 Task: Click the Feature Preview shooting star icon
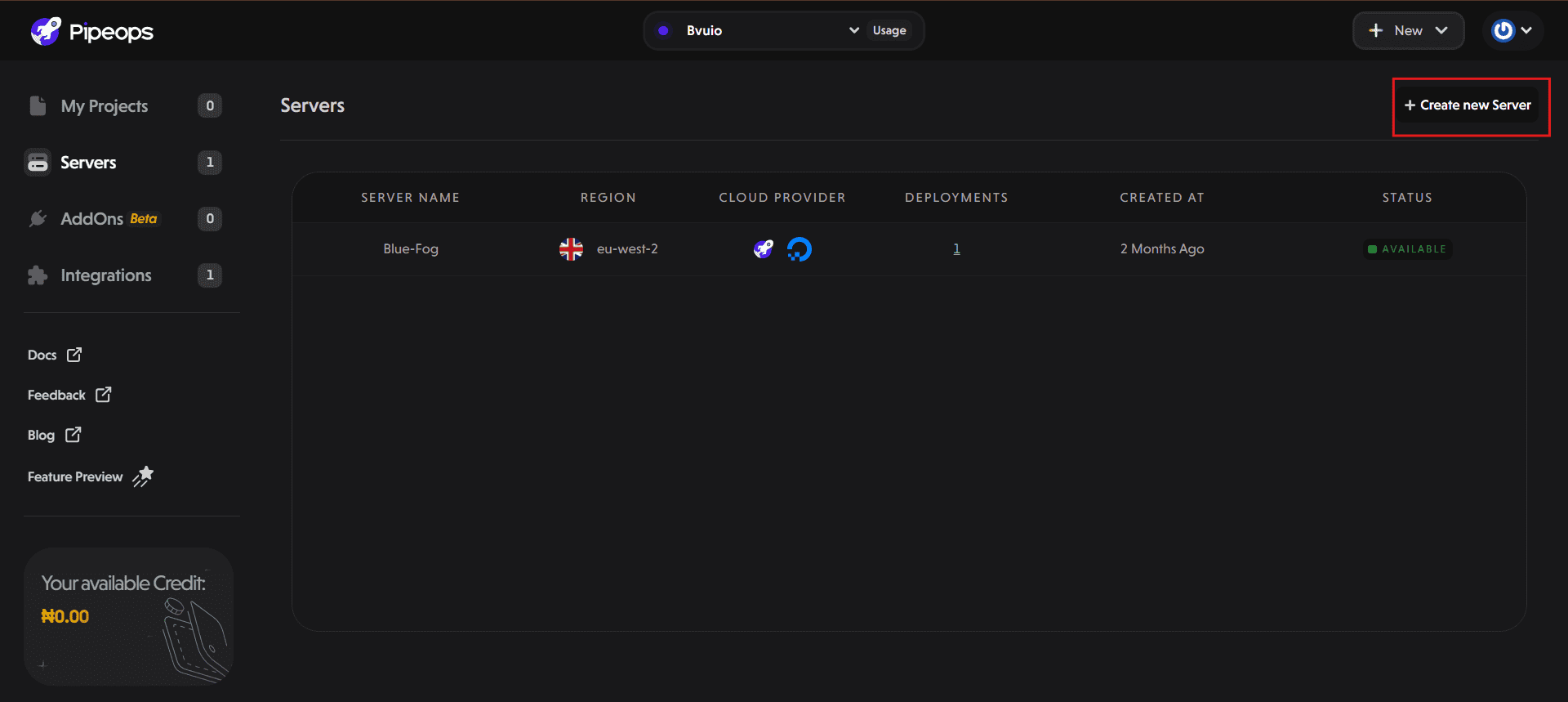coord(143,476)
